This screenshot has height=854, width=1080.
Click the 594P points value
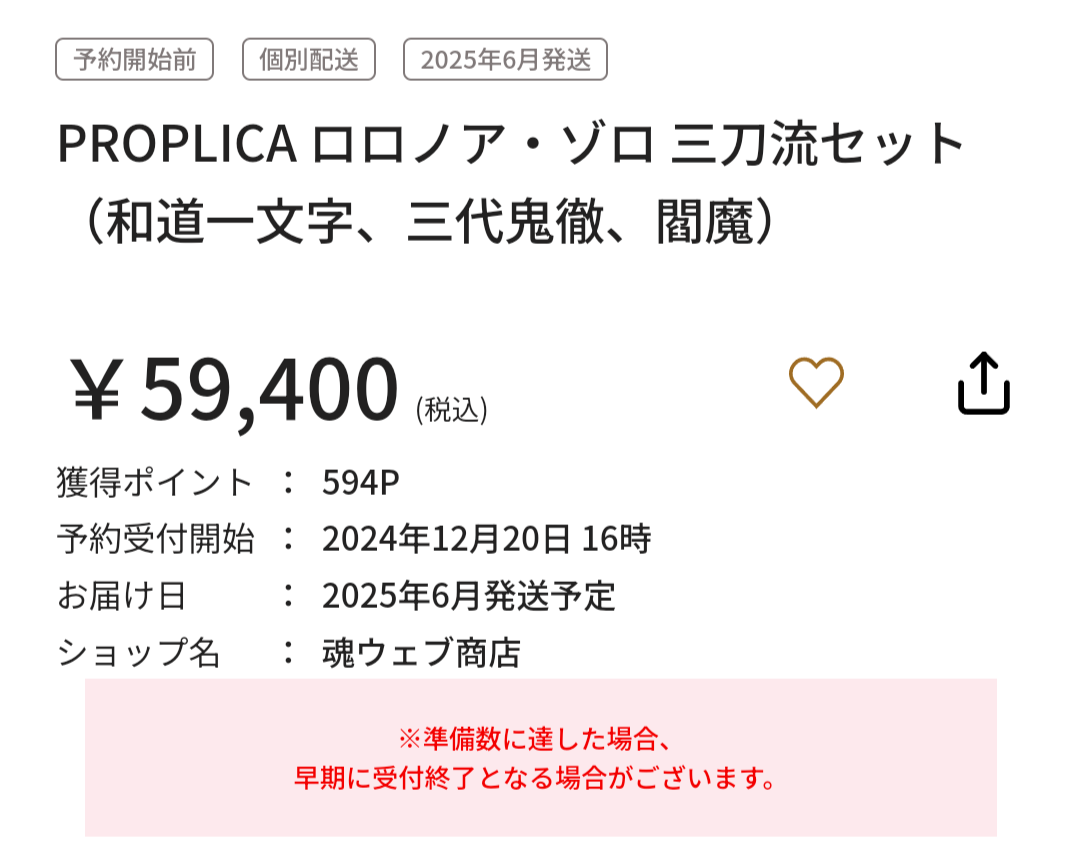click(x=360, y=483)
